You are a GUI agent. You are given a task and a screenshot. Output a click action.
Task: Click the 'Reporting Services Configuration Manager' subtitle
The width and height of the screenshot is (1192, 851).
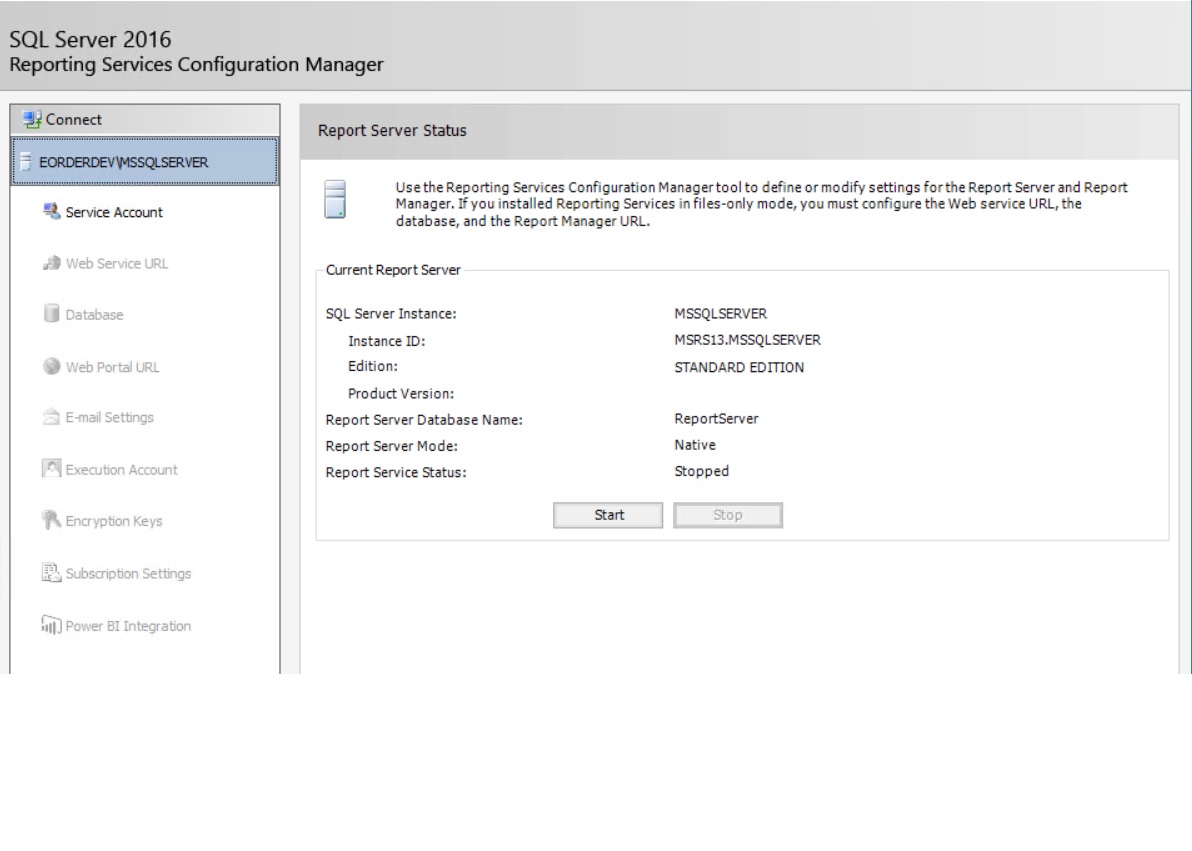tap(196, 65)
